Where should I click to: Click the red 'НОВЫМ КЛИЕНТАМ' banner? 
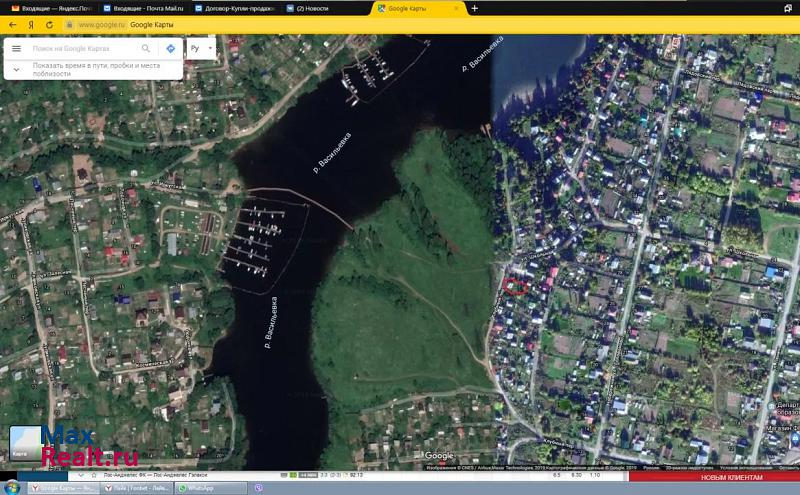728,477
